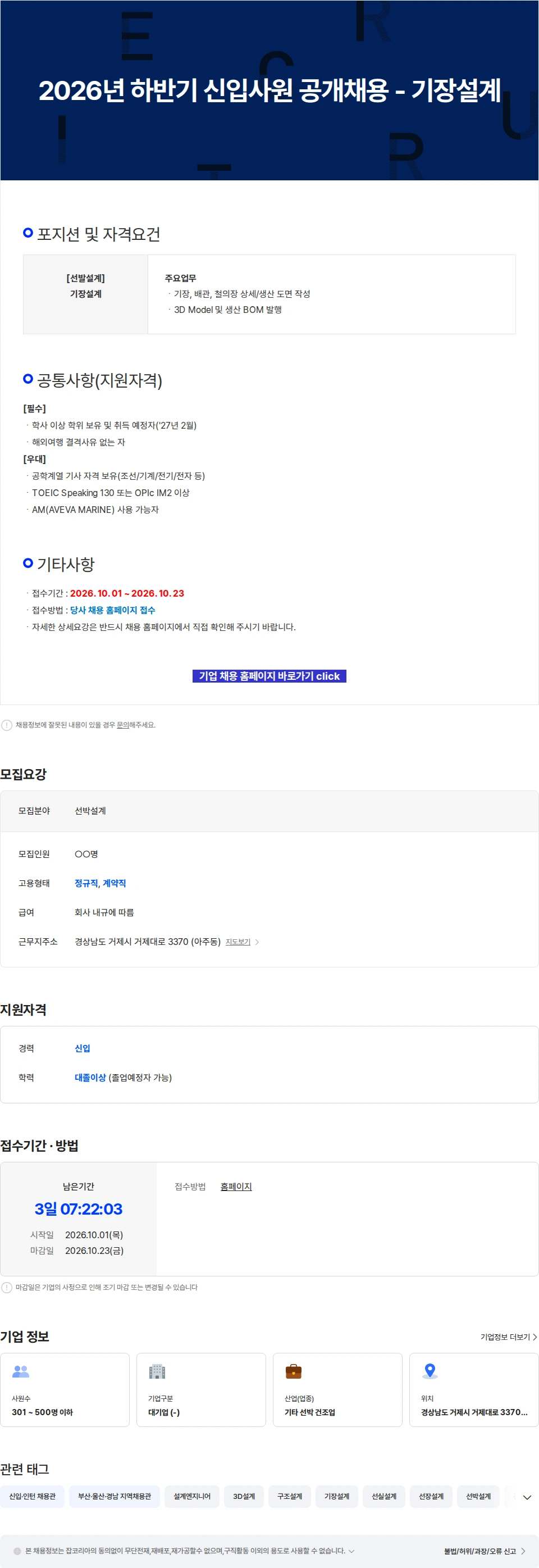539x1568 pixels.
Task: Click the 회사 내규에 따름 salary text
Action: coord(104,912)
